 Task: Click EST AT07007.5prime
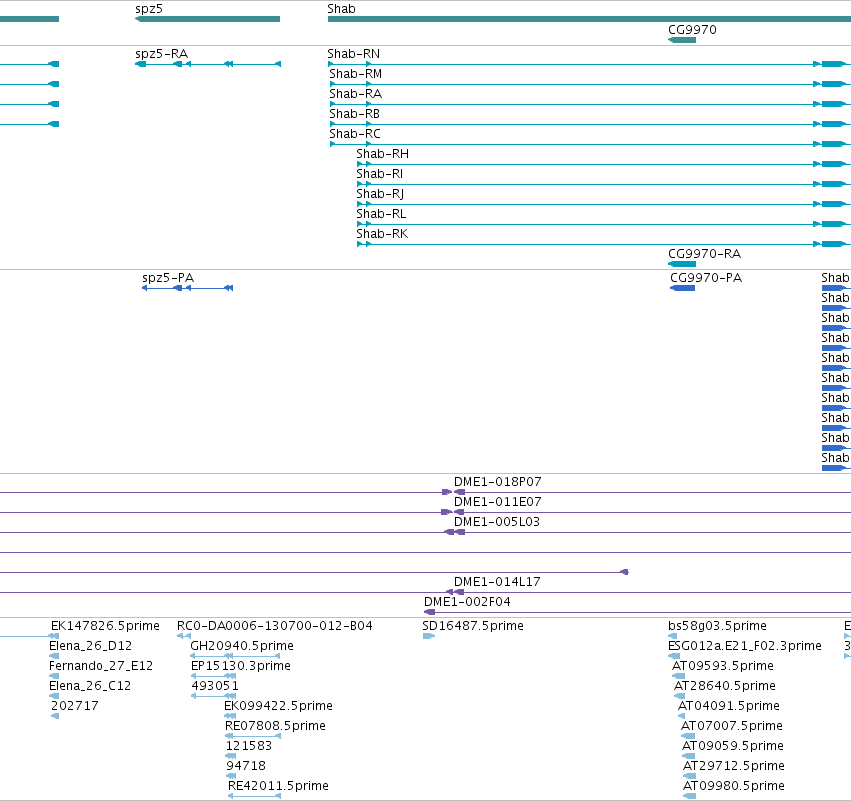coord(732,726)
